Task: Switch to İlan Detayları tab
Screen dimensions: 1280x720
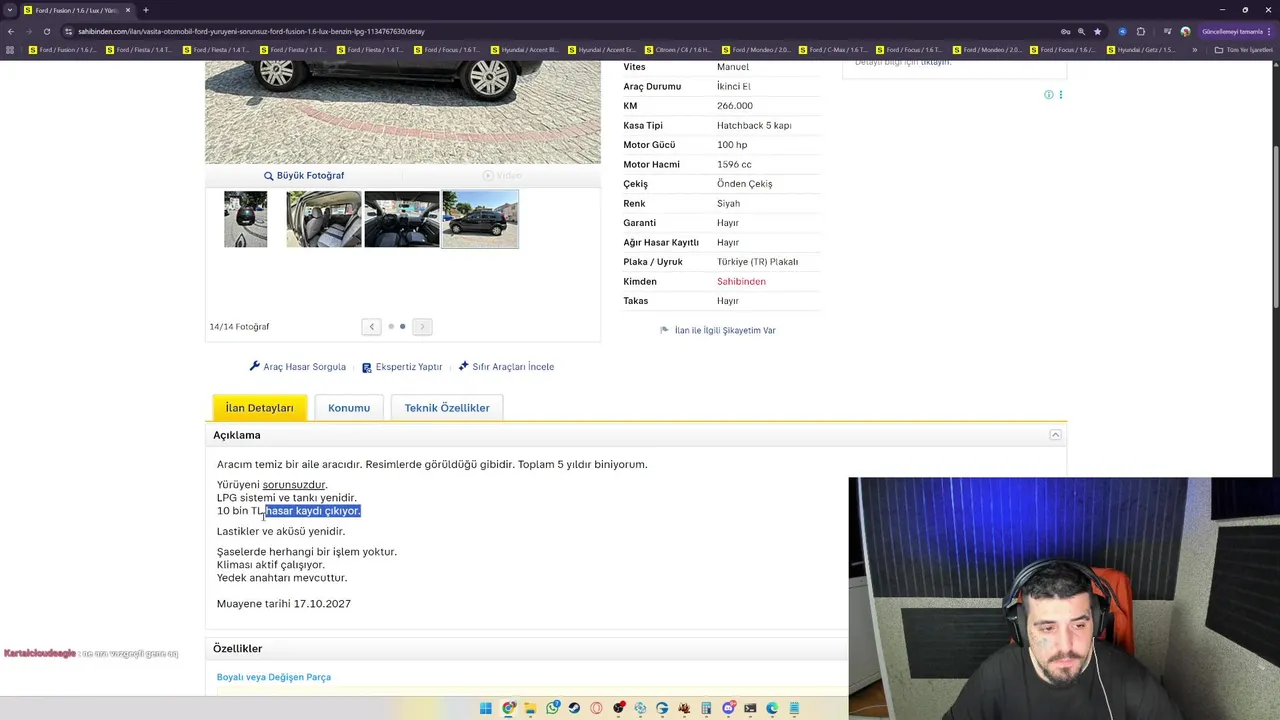Action: coord(260,408)
